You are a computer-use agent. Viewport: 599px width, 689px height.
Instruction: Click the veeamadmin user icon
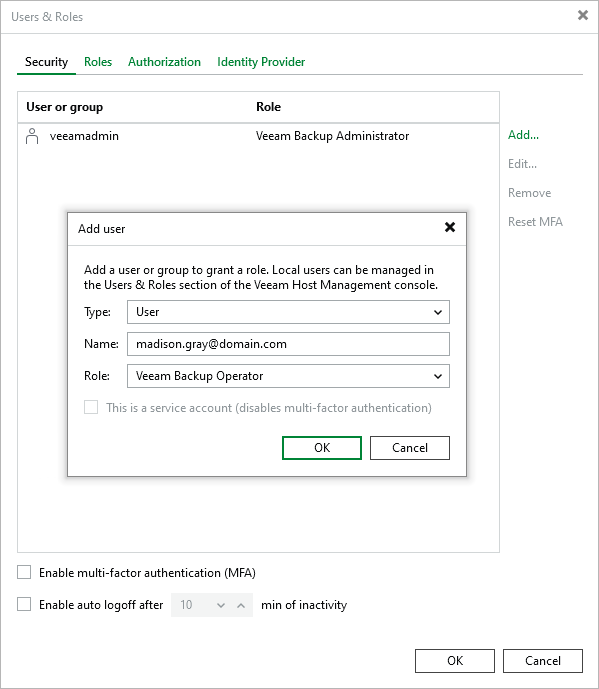pos(32,136)
